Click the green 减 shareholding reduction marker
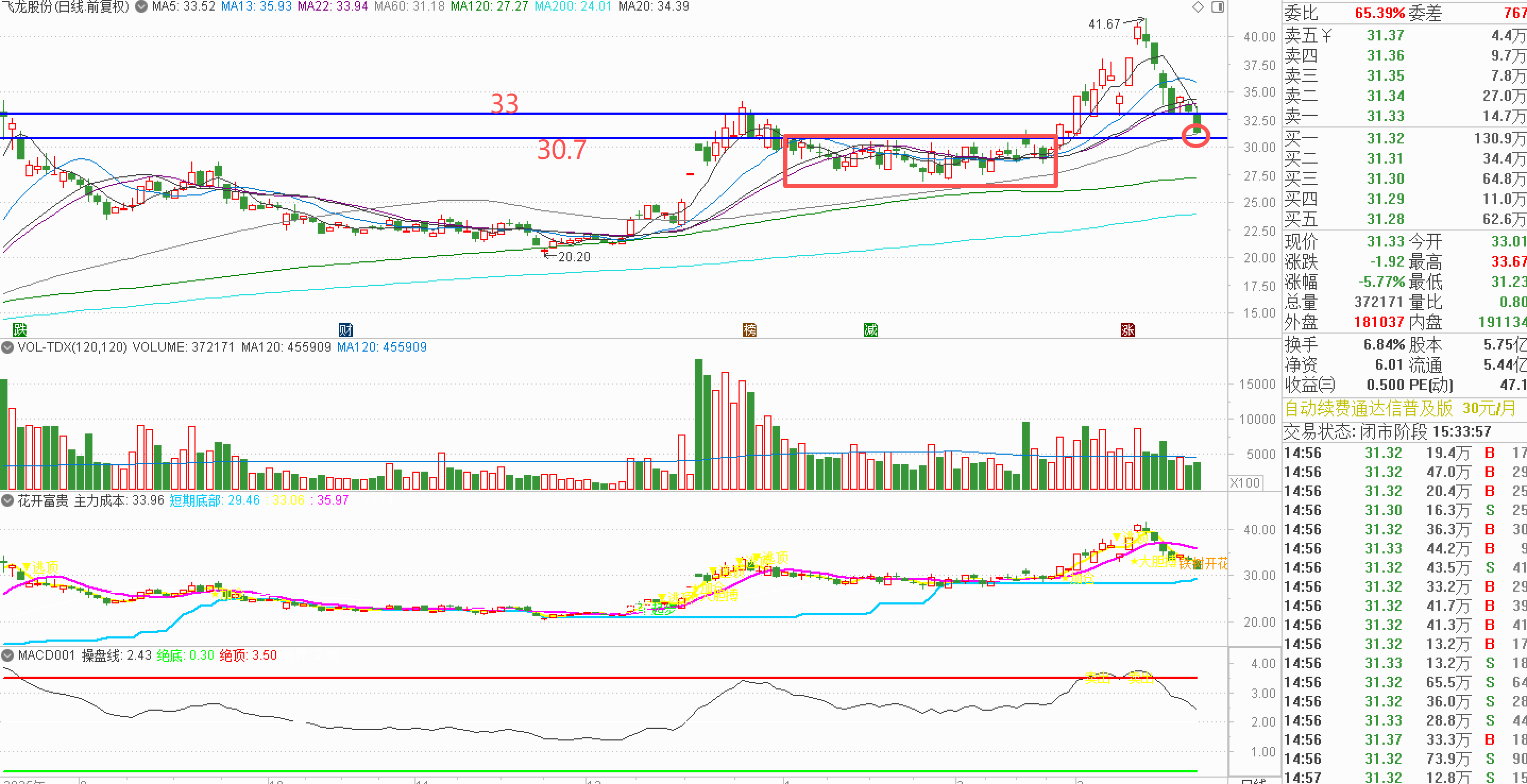The height and width of the screenshot is (784, 1527). [x=870, y=329]
